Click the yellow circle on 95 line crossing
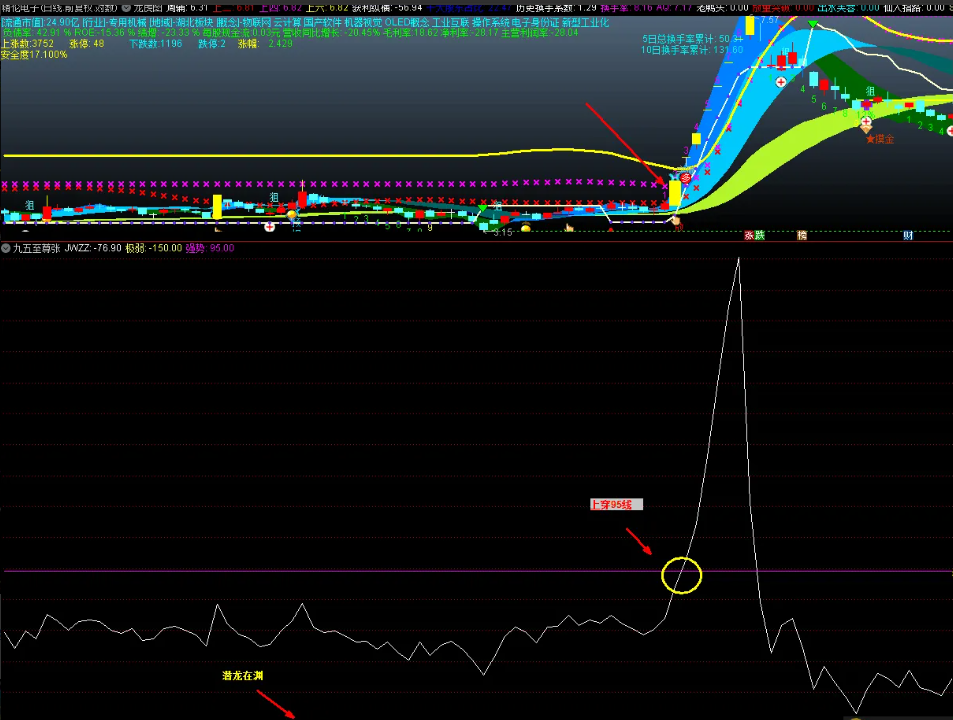Screen dimensions: 953x720 click(681, 574)
